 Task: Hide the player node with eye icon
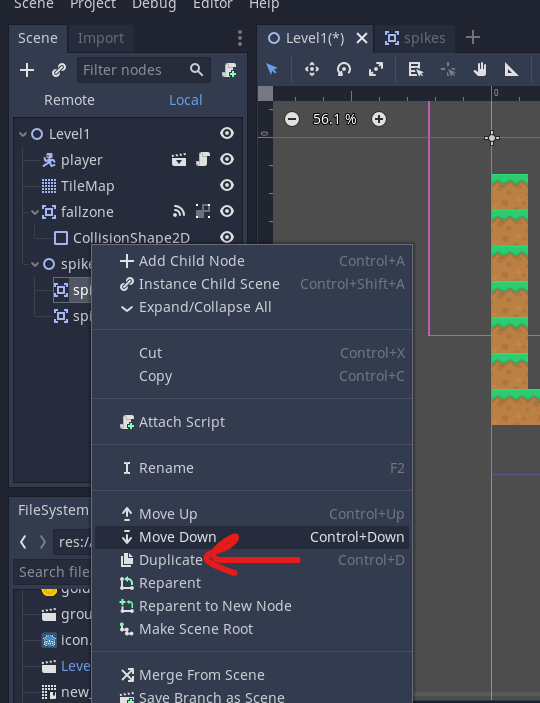click(227, 159)
